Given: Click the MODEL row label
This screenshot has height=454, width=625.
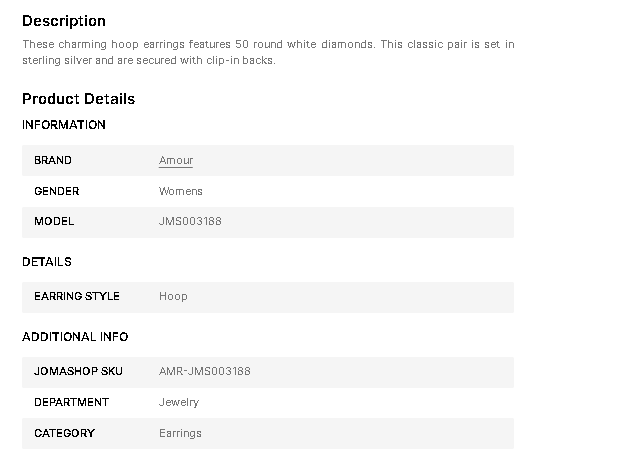Looking at the screenshot, I should coord(54,221).
